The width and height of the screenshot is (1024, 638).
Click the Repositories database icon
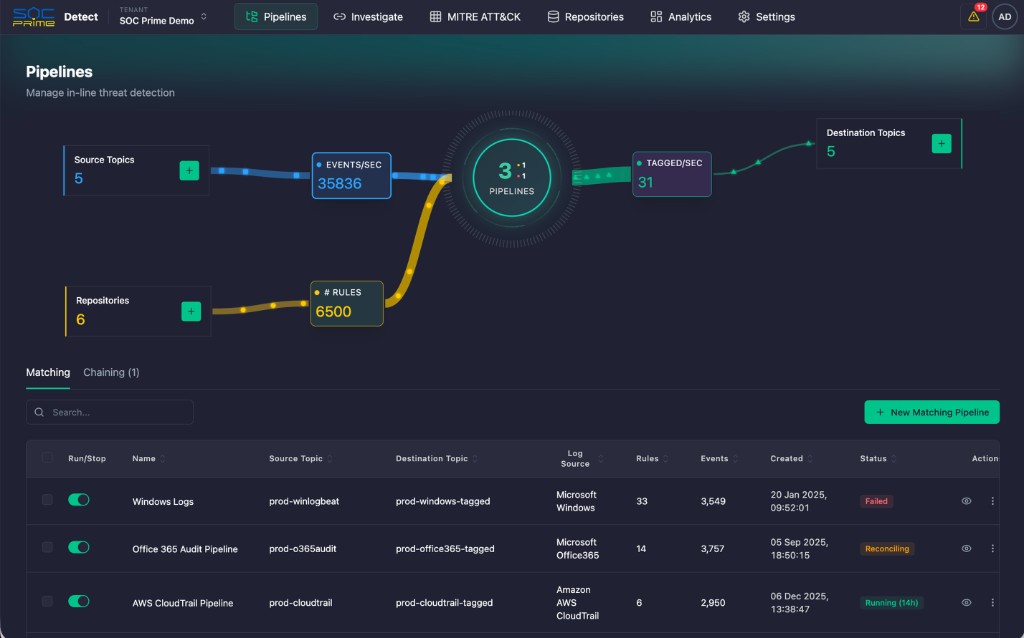(x=552, y=16)
